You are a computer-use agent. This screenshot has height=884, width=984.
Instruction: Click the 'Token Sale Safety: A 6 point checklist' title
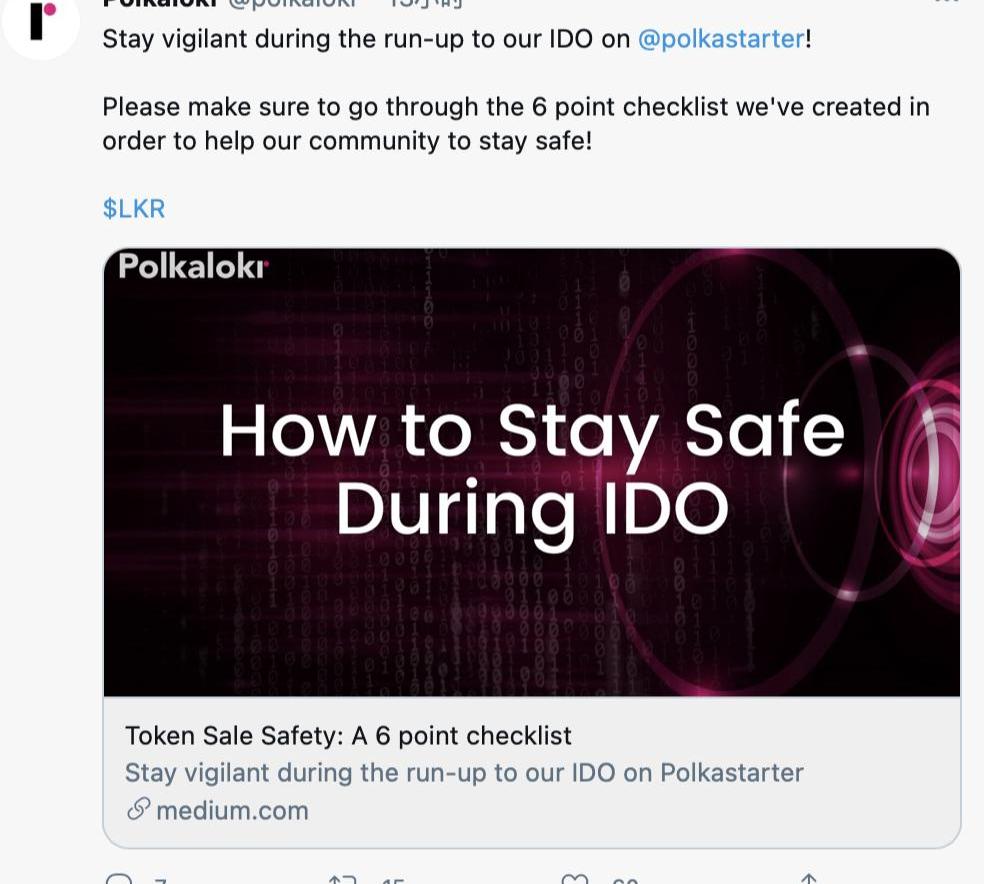(348, 736)
